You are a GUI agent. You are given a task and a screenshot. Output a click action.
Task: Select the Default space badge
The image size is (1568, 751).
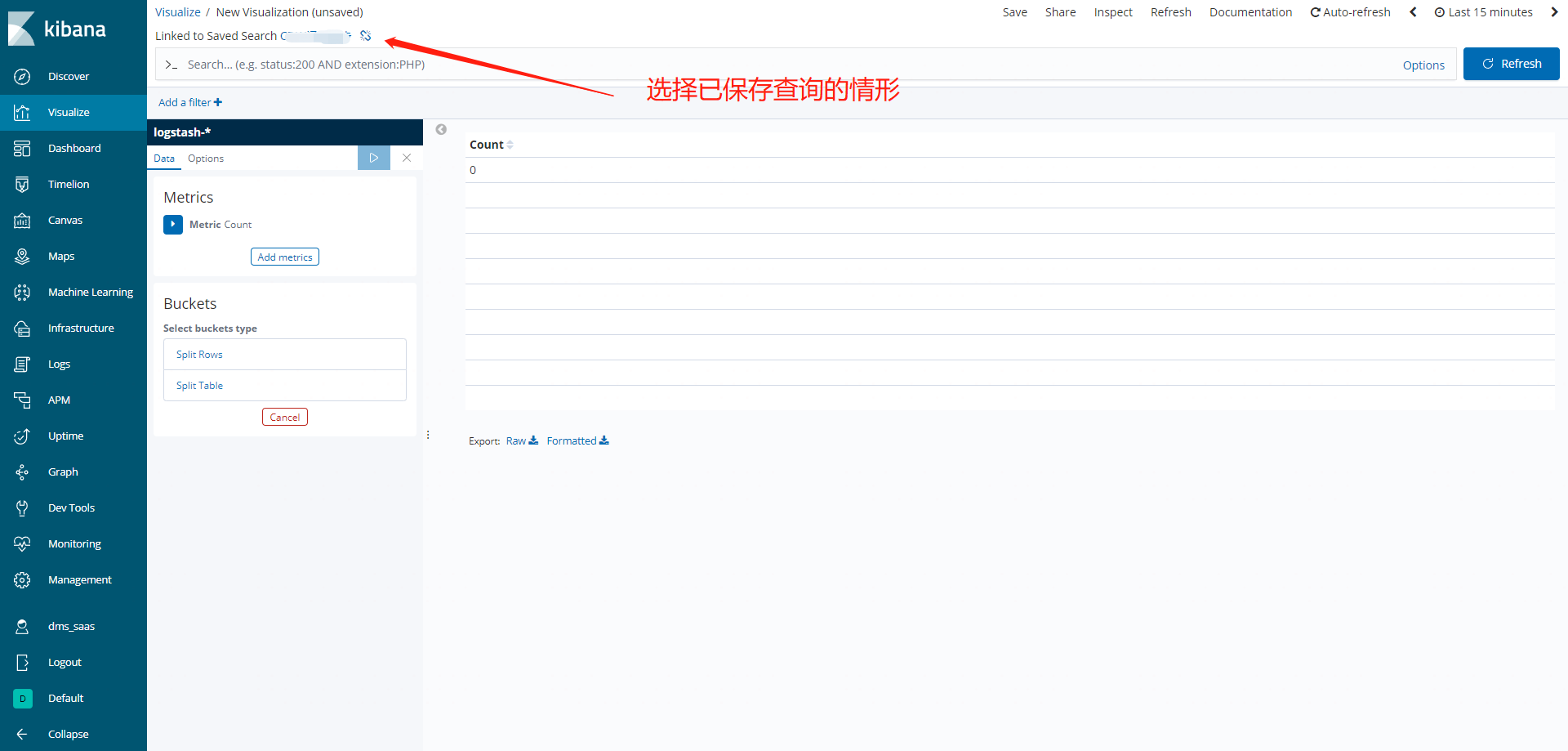pos(22,698)
